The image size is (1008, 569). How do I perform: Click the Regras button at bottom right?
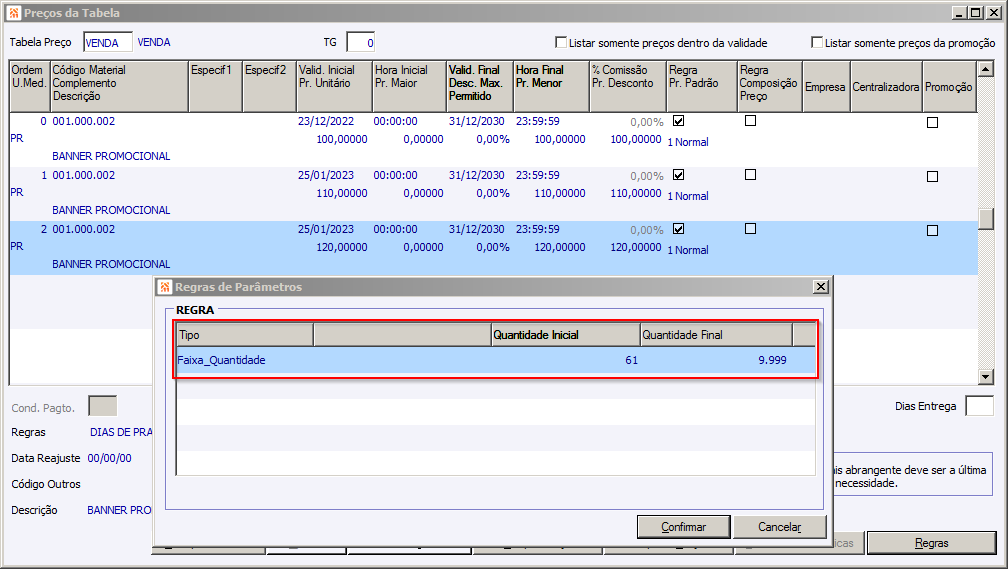click(931, 543)
